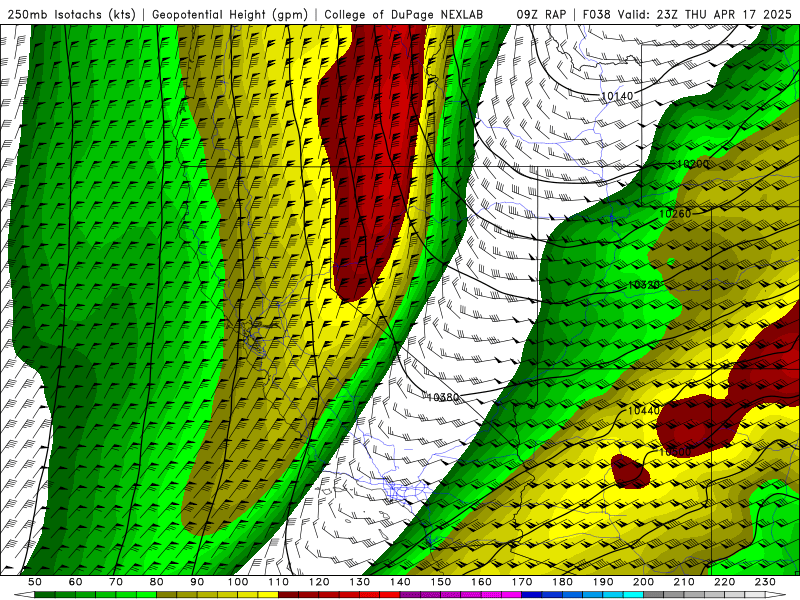Click the 10440 height contour label
The height and width of the screenshot is (600, 800).
tap(643, 410)
